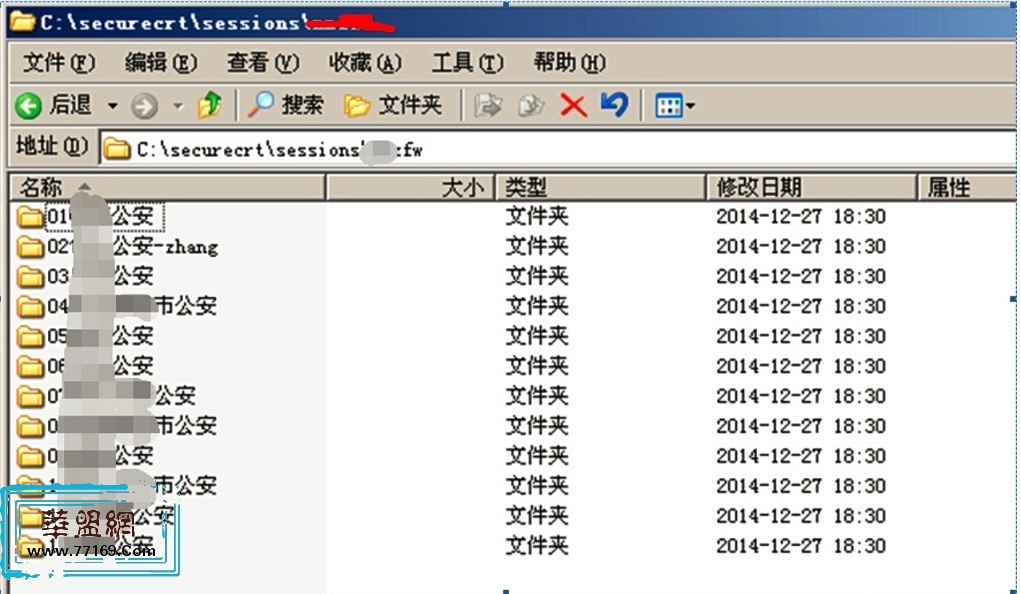Sort by 修改日期 column header
The height and width of the screenshot is (594, 1021).
coord(810,187)
